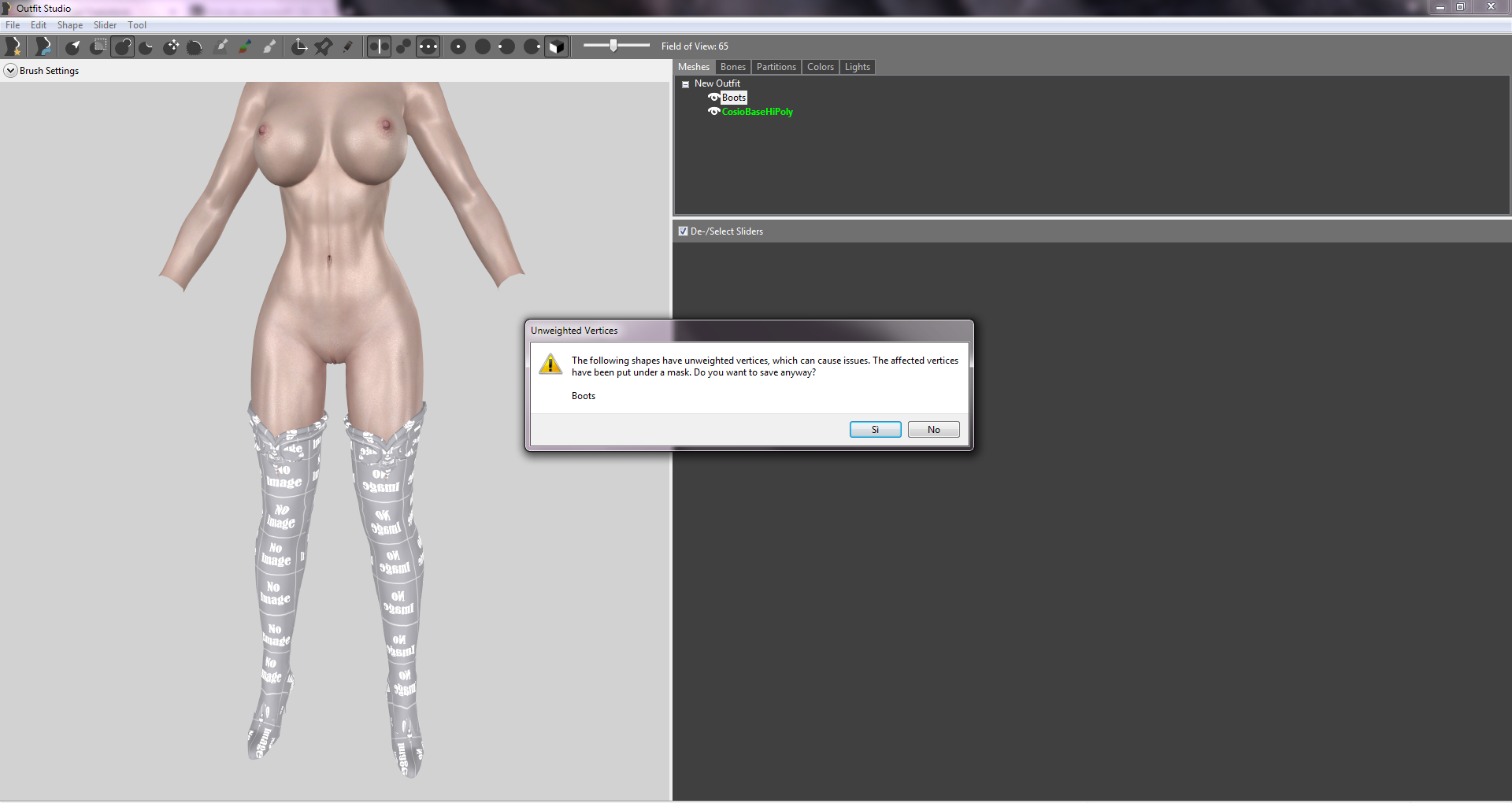Select the New Outfit tree root

coord(717,83)
